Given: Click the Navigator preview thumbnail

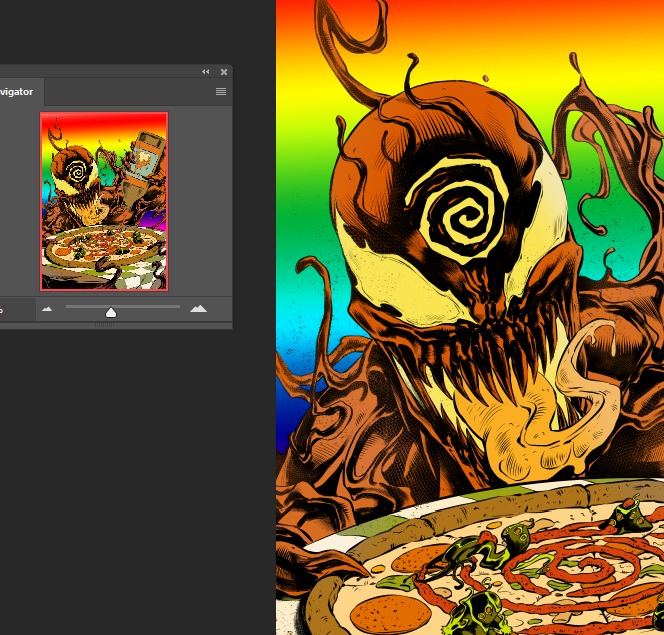Looking at the screenshot, I should (x=104, y=202).
